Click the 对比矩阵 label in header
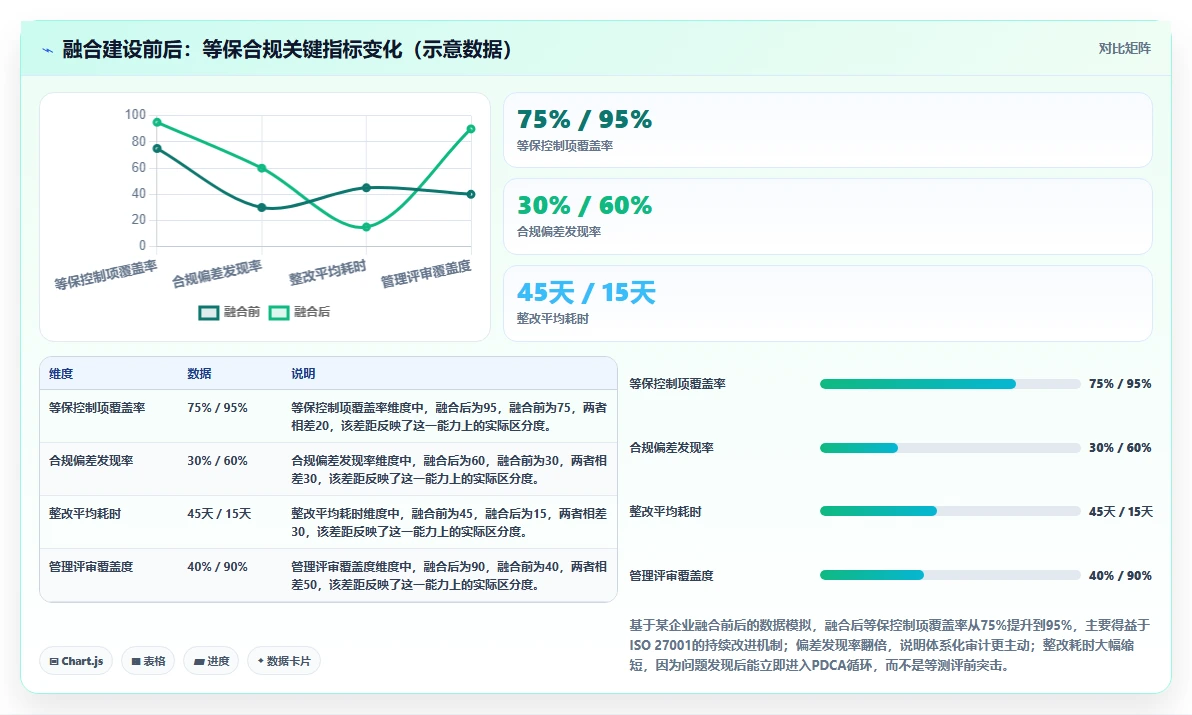The height and width of the screenshot is (715, 1192). [x=1124, y=49]
